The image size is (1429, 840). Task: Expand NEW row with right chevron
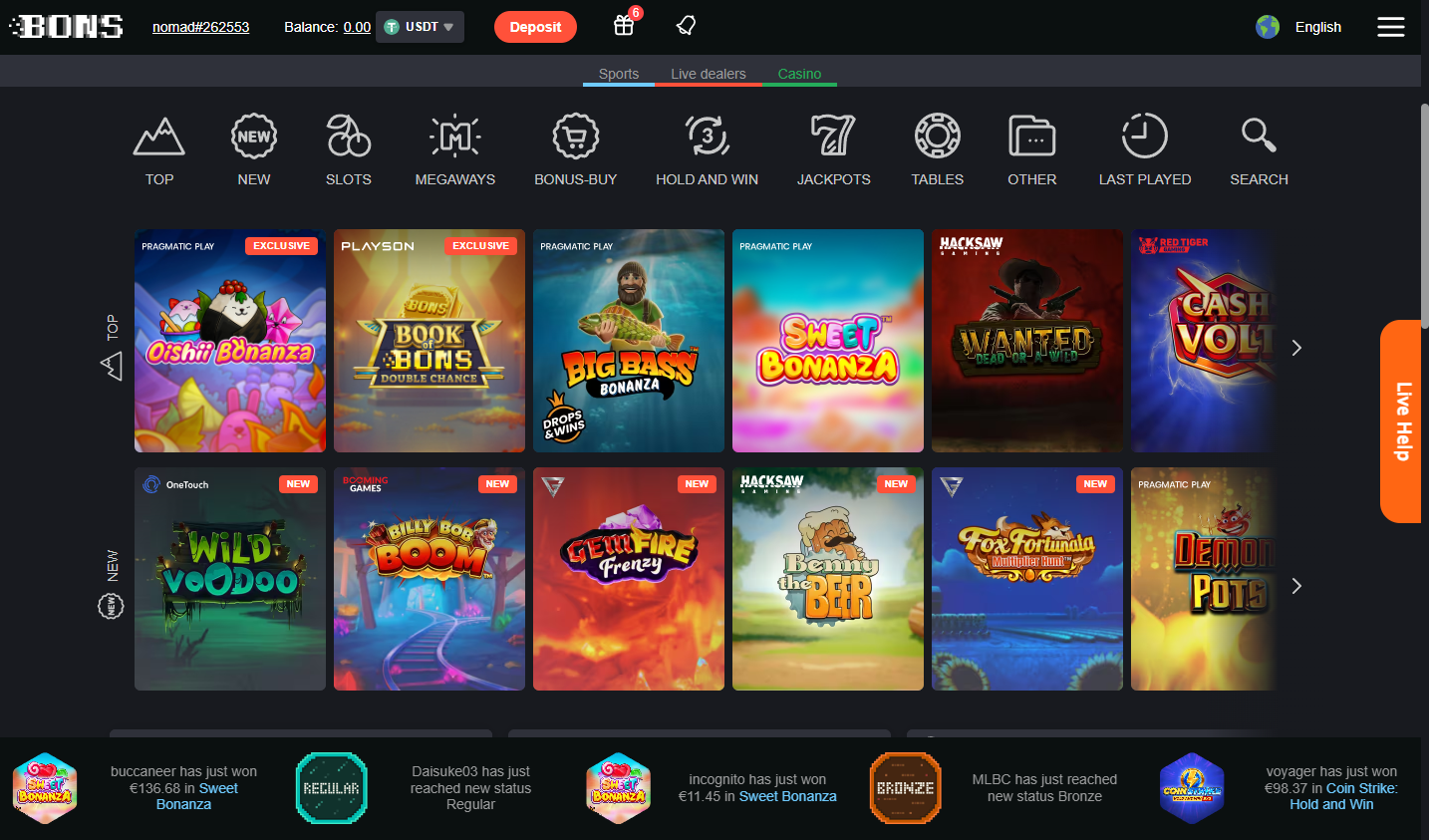1296,586
